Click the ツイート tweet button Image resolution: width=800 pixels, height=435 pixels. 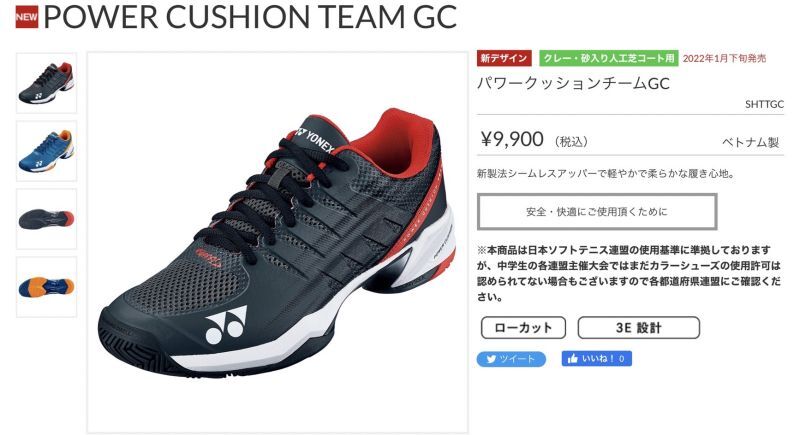pos(511,359)
